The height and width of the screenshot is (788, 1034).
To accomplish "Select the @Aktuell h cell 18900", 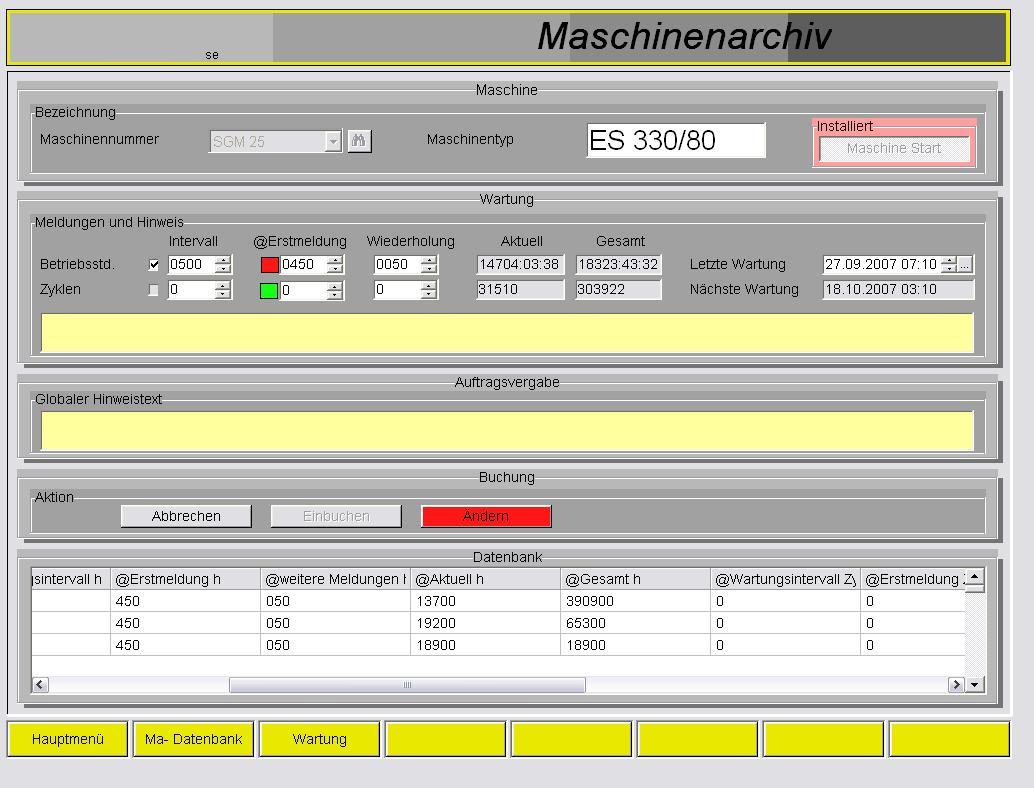I will tap(485, 645).
